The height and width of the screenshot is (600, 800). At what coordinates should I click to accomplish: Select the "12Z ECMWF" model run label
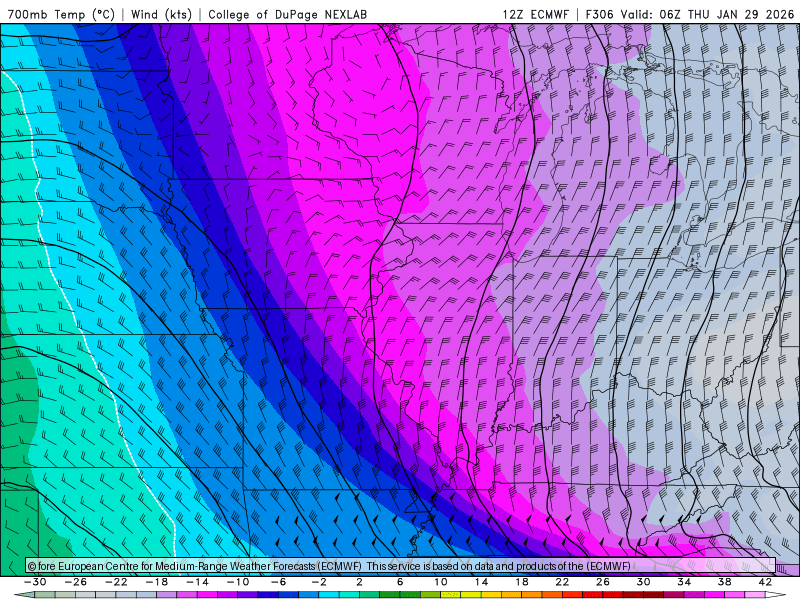(x=535, y=14)
